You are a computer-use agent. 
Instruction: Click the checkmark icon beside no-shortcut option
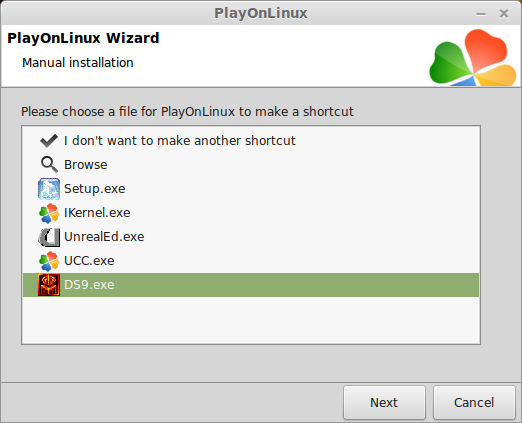[x=49, y=141]
